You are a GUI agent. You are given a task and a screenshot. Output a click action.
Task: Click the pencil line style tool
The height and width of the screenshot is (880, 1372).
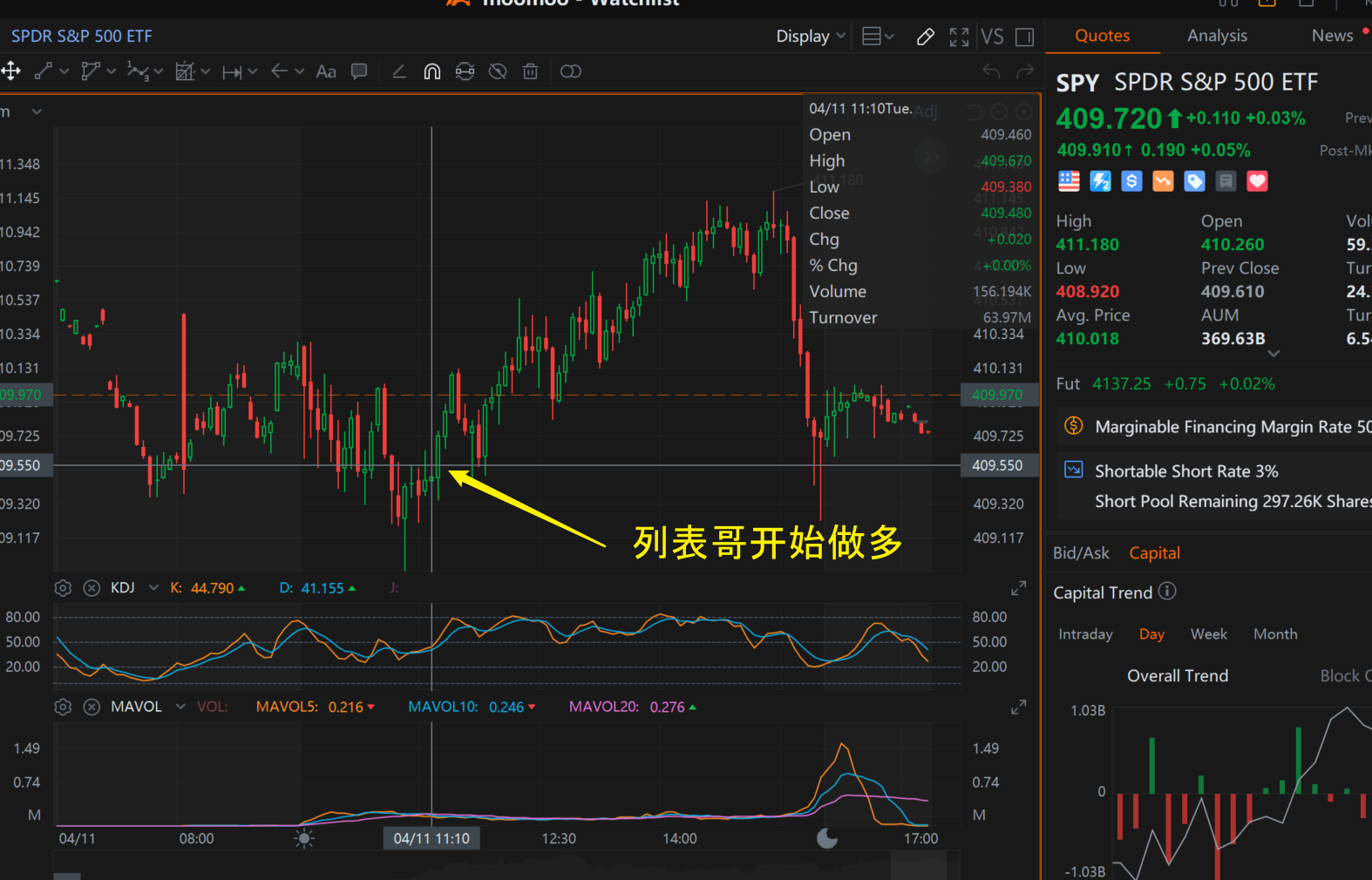tap(399, 71)
